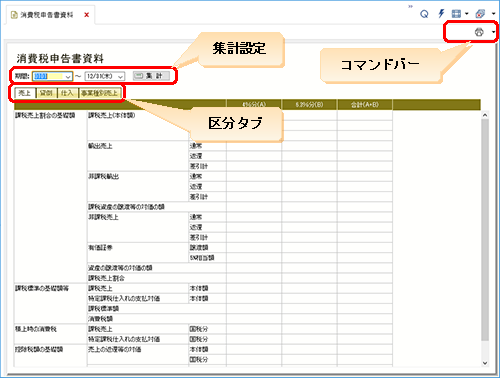Click 返還 in the 非課税輸出 group
The width and height of the screenshot is (500, 378).
click(196, 187)
